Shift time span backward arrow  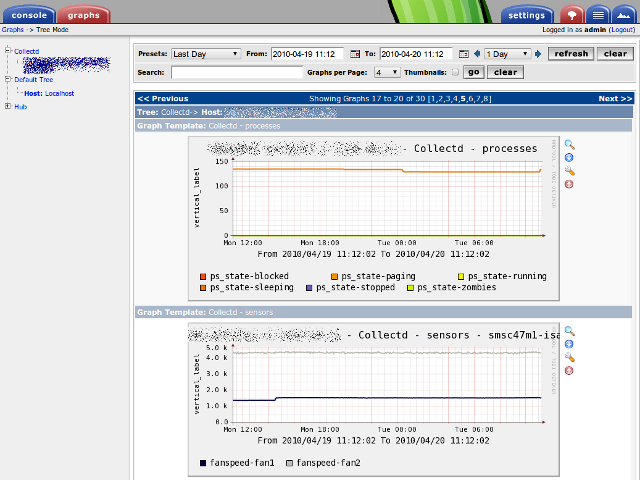(x=477, y=54)
